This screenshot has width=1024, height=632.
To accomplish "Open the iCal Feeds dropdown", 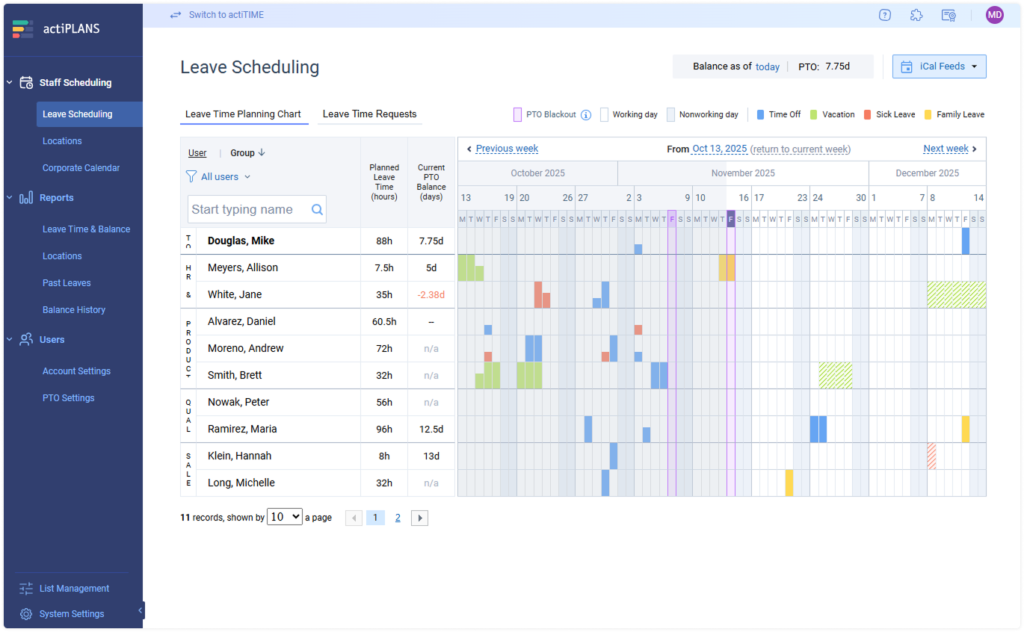I will pos(939,67).
